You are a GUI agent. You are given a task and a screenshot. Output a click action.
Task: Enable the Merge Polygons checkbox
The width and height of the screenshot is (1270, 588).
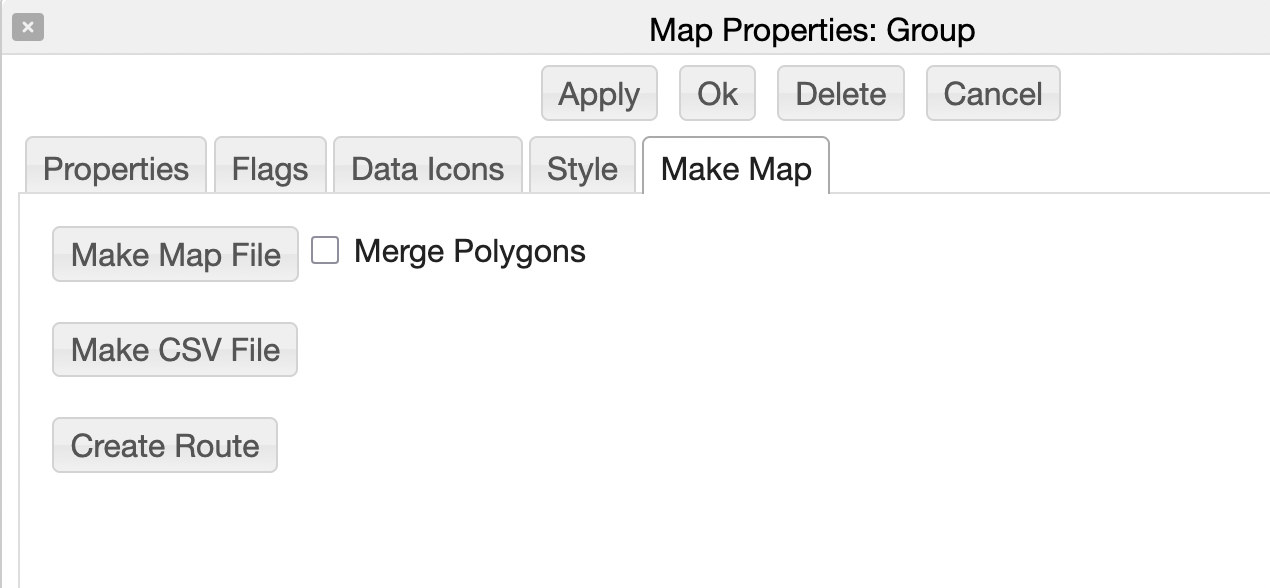click(325, 250)
